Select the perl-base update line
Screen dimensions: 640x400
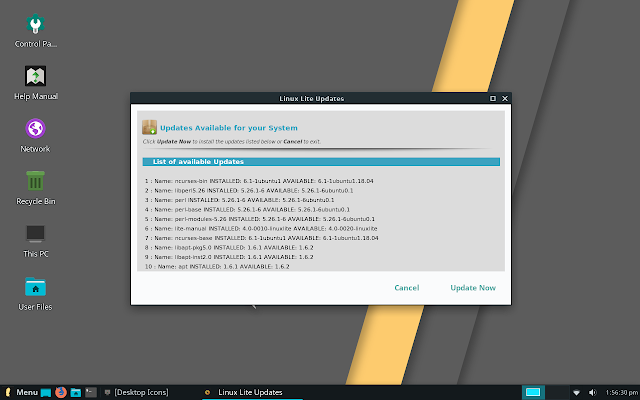coord(247,209)
